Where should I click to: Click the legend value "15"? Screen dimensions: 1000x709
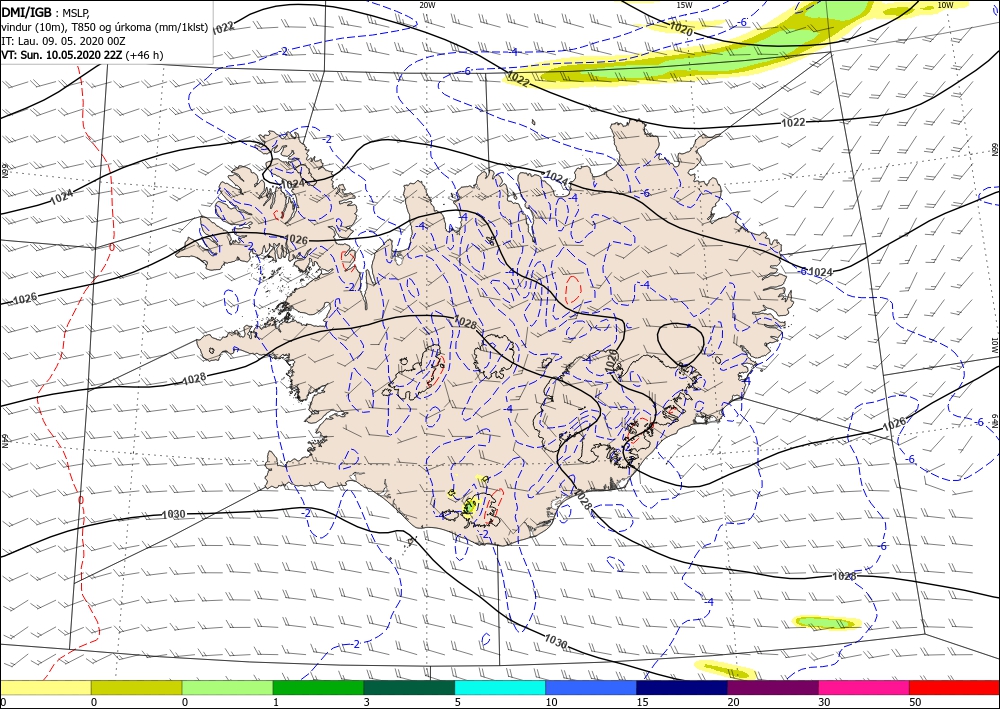pos(642,702)
